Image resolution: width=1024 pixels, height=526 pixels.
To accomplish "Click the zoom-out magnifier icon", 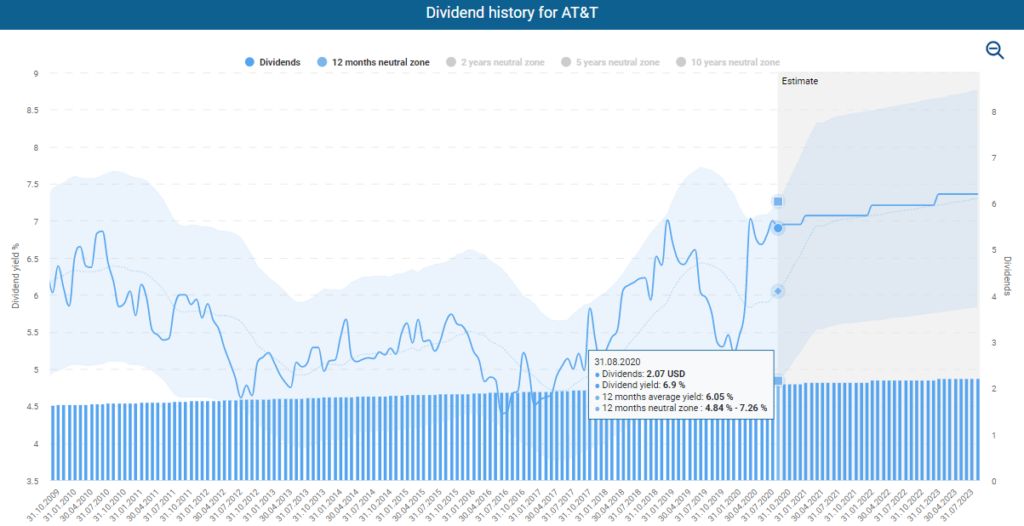I will [x=995, y=50].
